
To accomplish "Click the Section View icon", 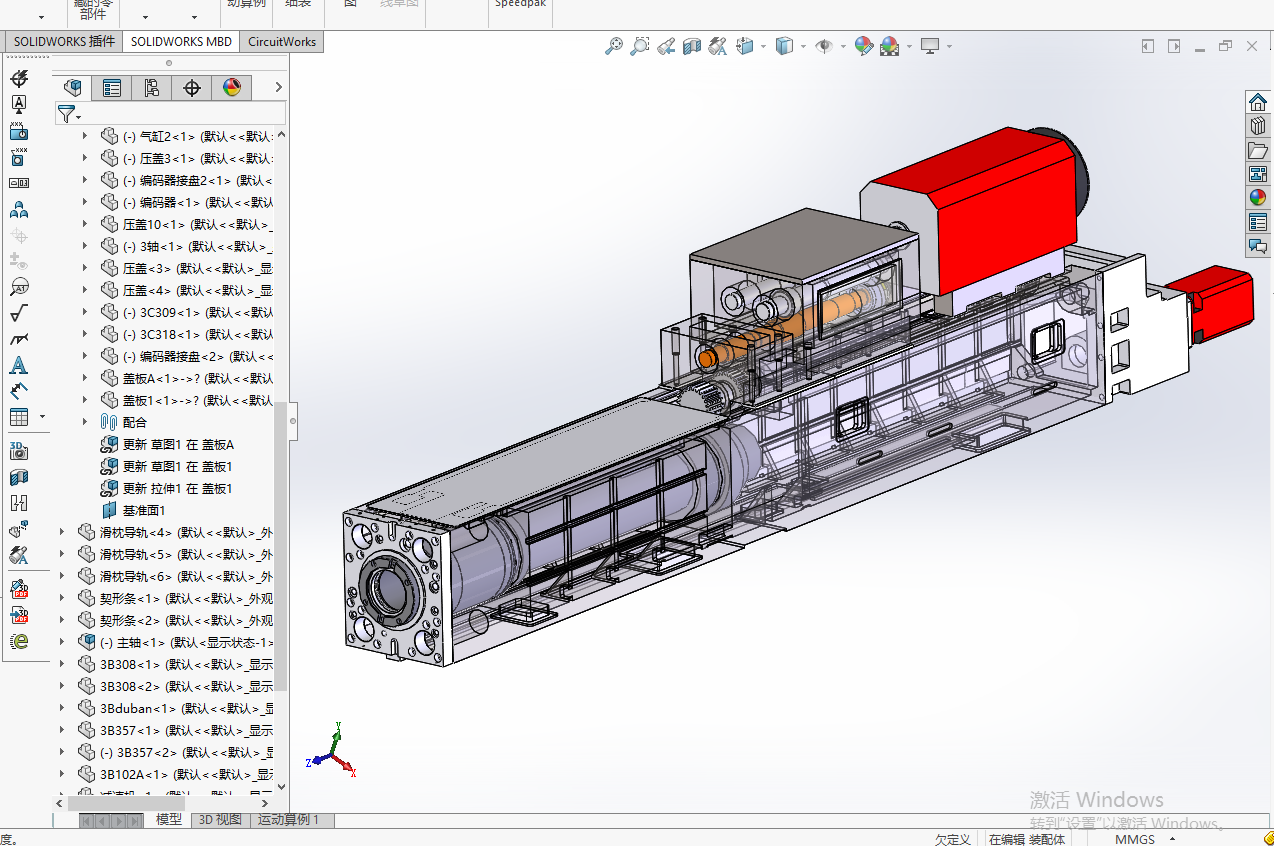I will coord(692,46).
